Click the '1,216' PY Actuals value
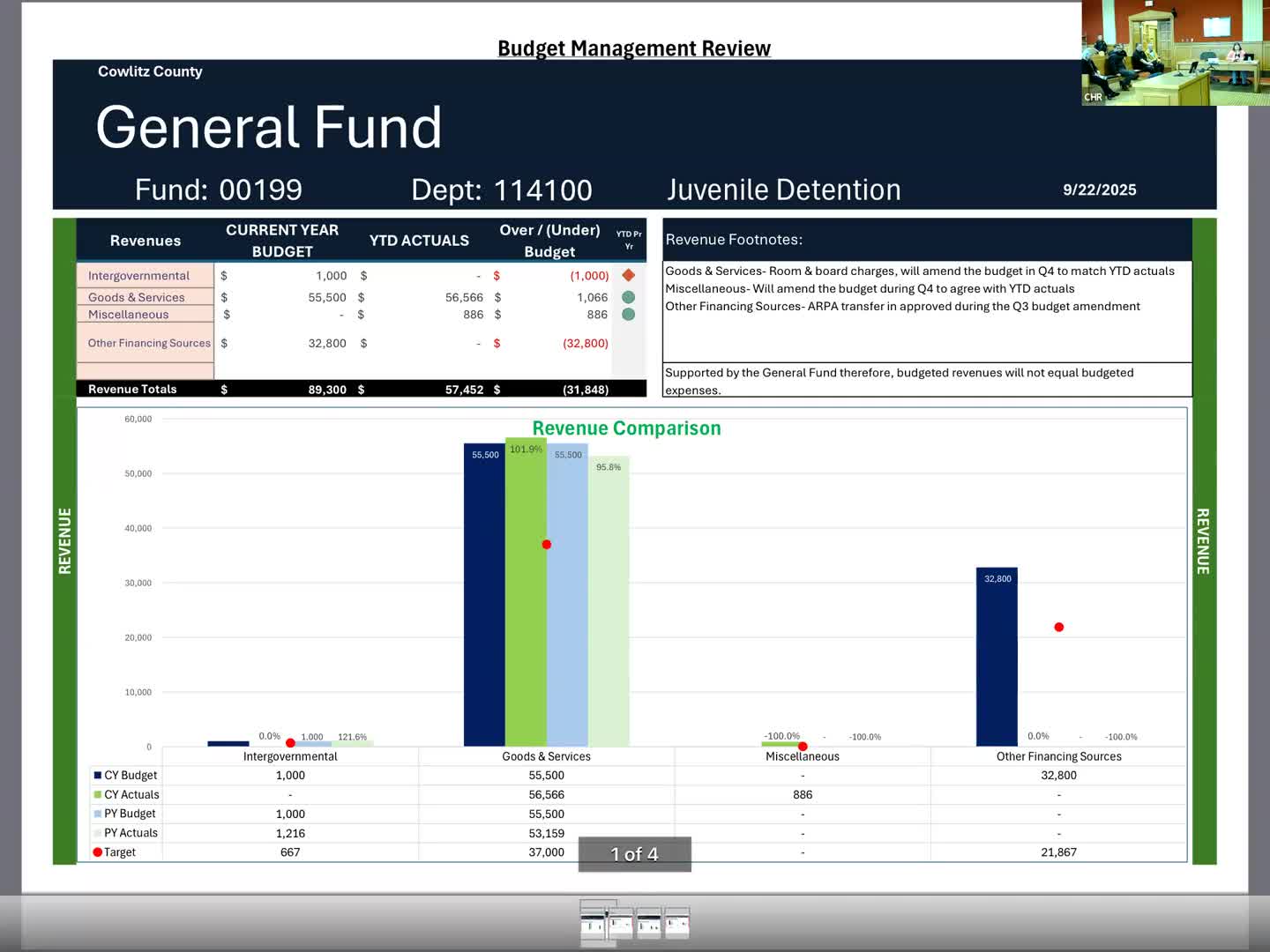This screenshot has width=1270, height=952. tap(290, 833)
